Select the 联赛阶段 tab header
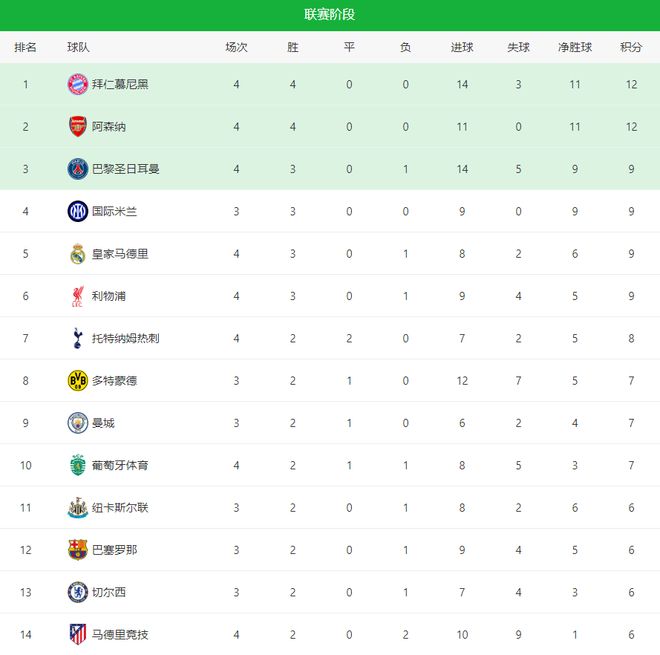This screenshot has height=655, width=660. (x=330, y=15)
